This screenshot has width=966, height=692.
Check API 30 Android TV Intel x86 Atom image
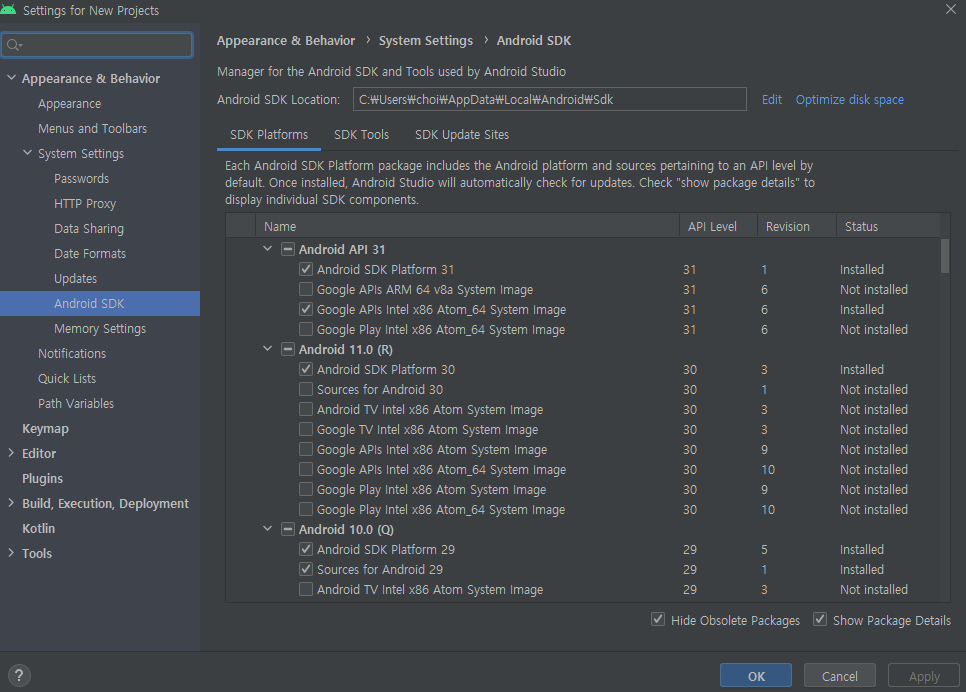click(306, 409)
